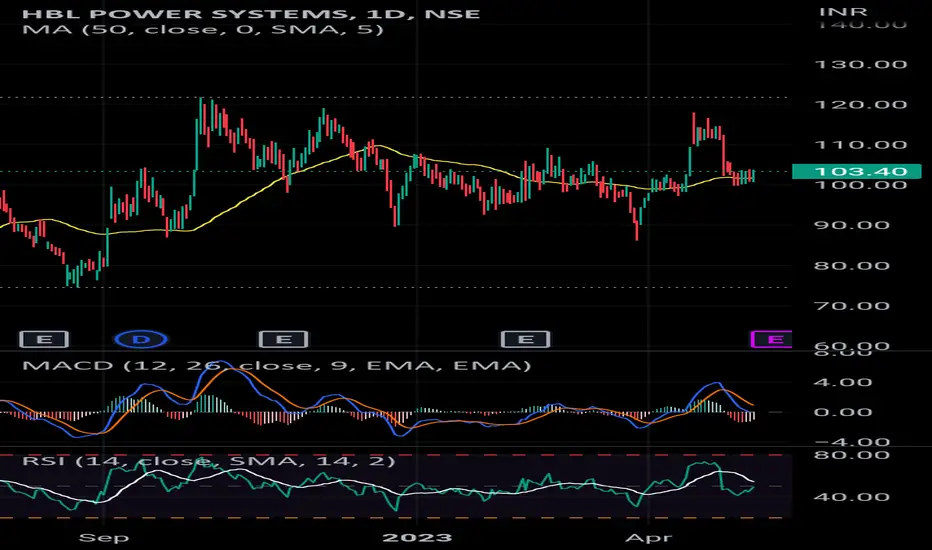Screen dimensions: 932x550
Task: Click the first grey E earnings marker
Action: click(44, 340)
